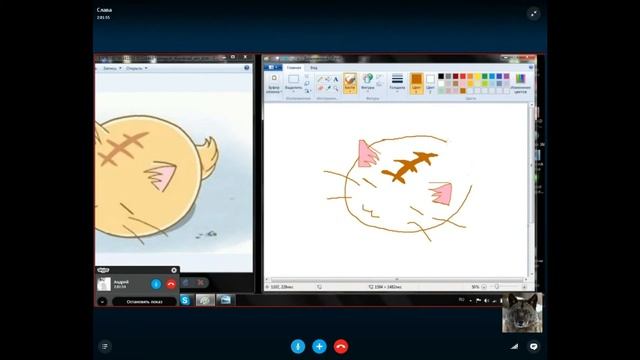Close the mini Skype call panel
Screen dimensions: 640x360
coord(174,270)
